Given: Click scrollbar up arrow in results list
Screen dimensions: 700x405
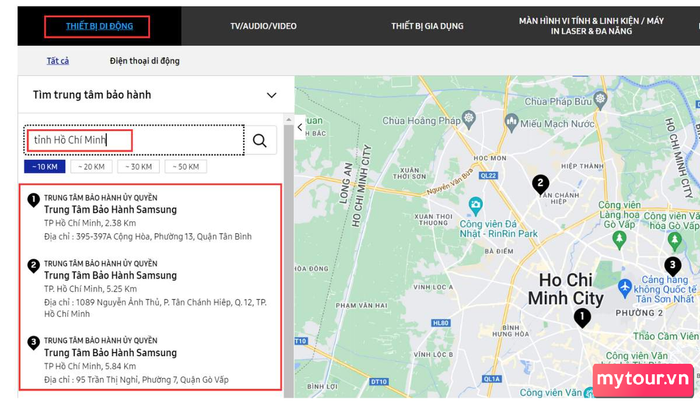Looking at the screenshot, I should click(x=288, y=120).
